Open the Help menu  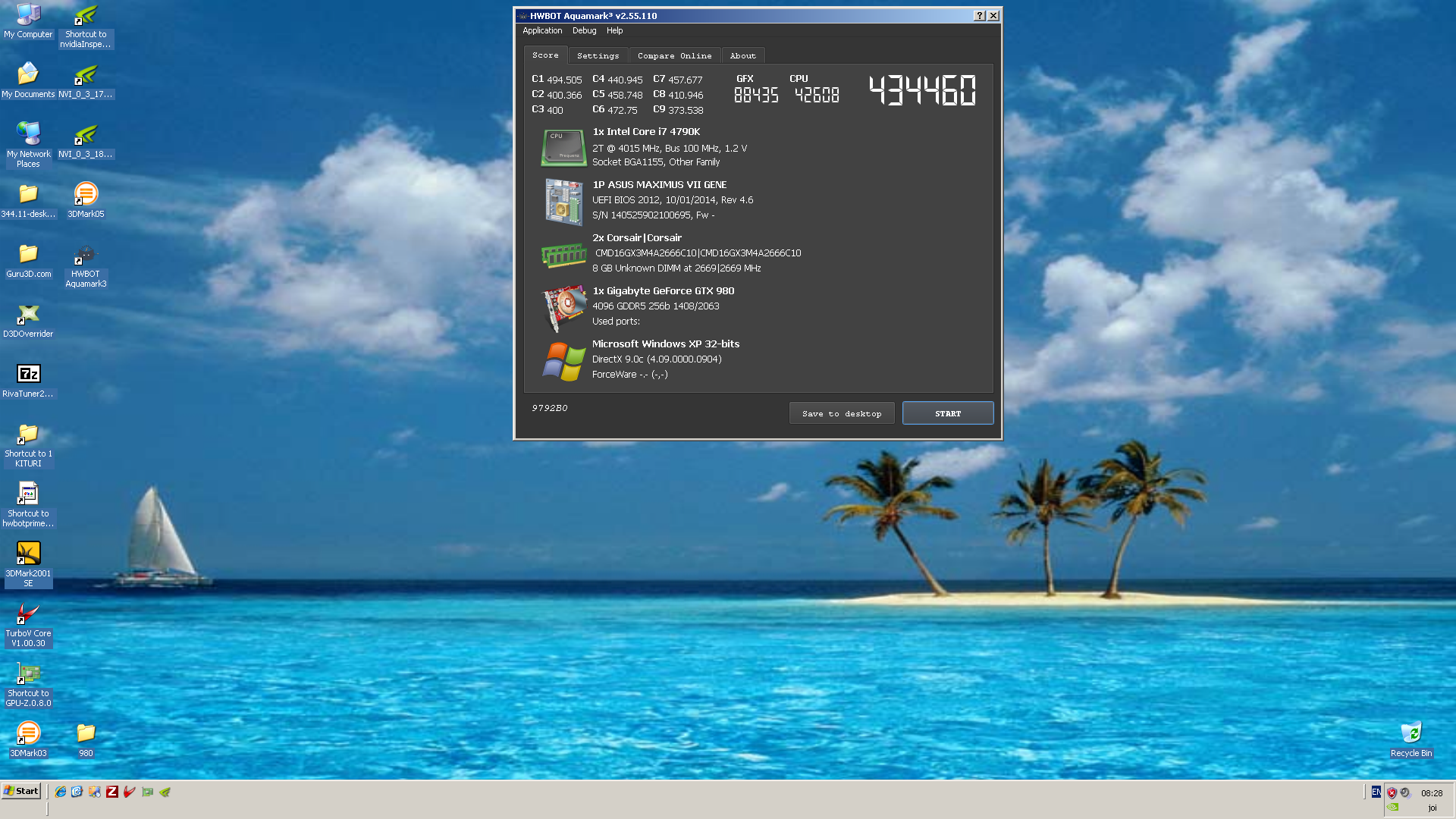pyautogui.click(x=614, y=31)
